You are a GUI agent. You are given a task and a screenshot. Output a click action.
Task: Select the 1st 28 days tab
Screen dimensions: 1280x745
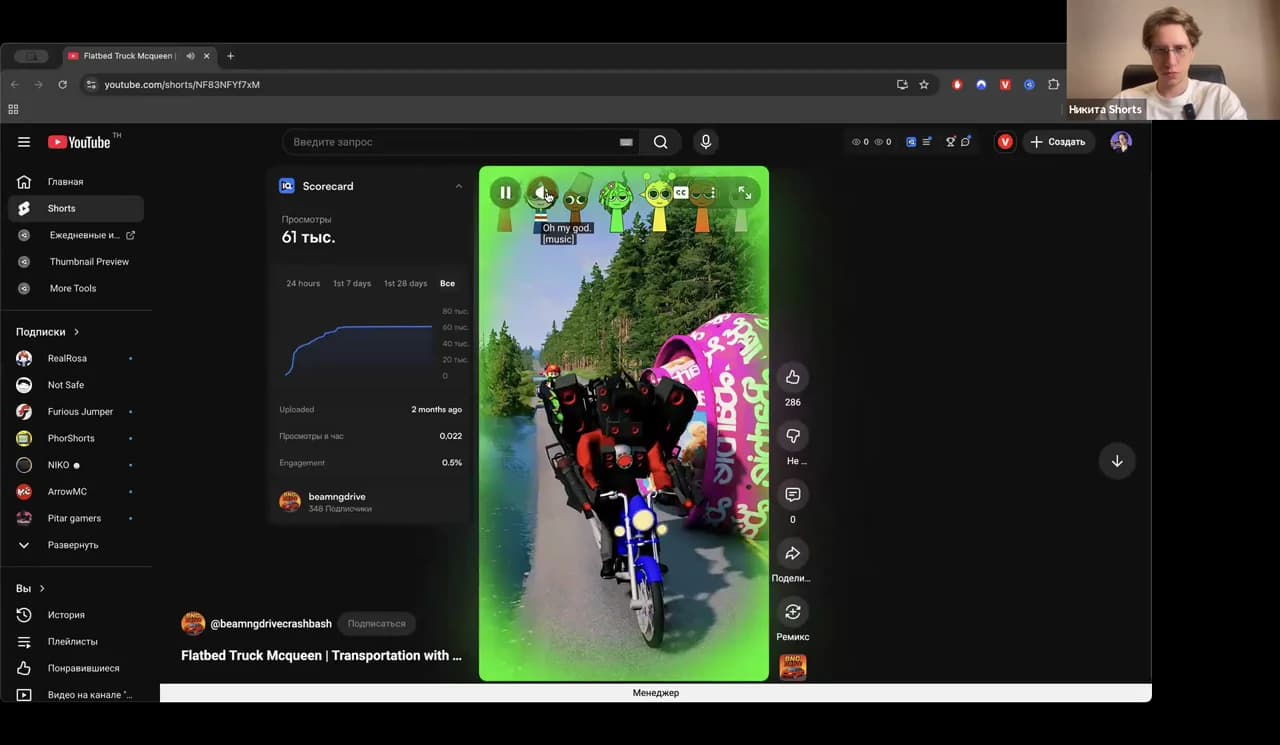coord(405,283)
